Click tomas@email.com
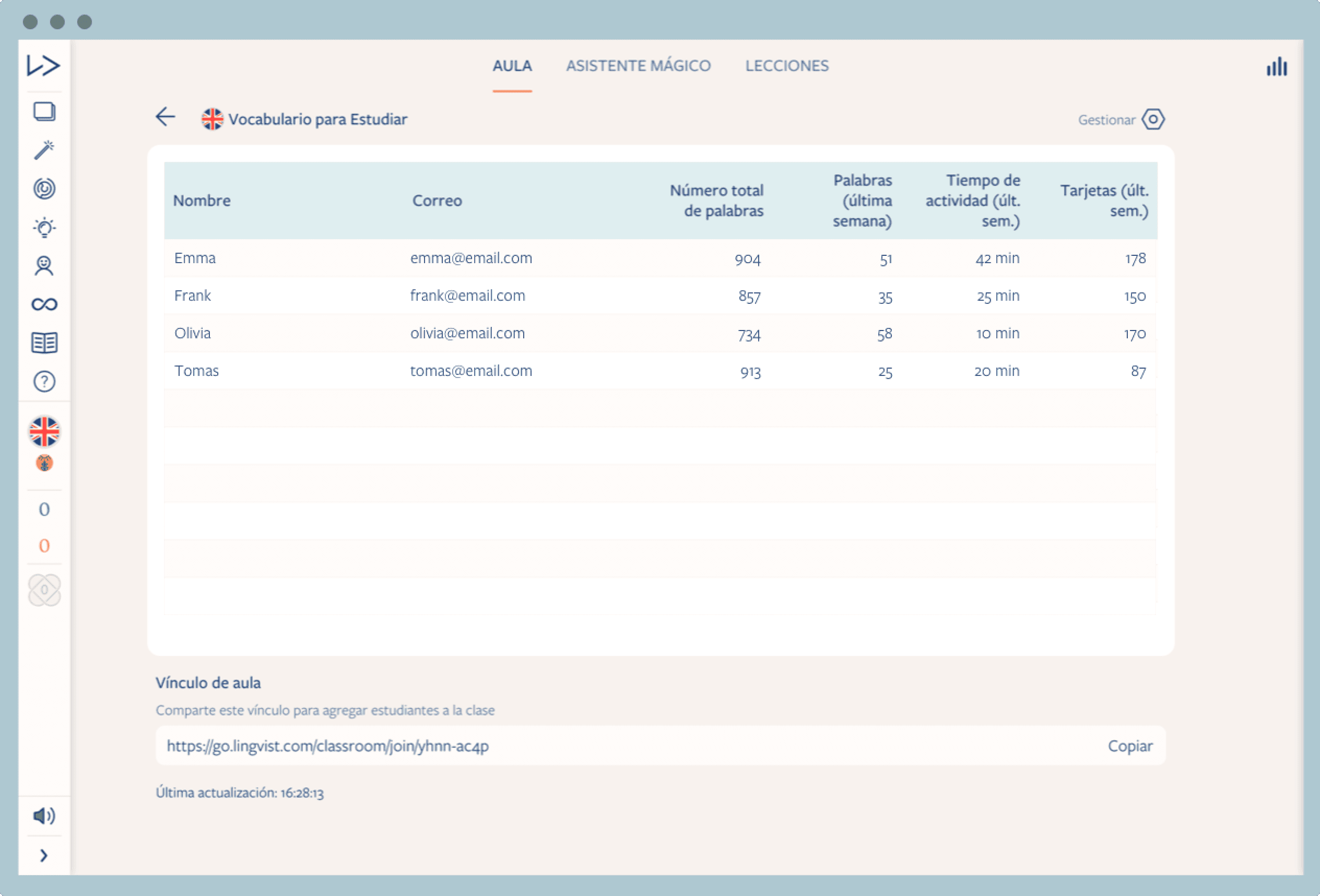1320x896 pixels. tap(472, 371)
